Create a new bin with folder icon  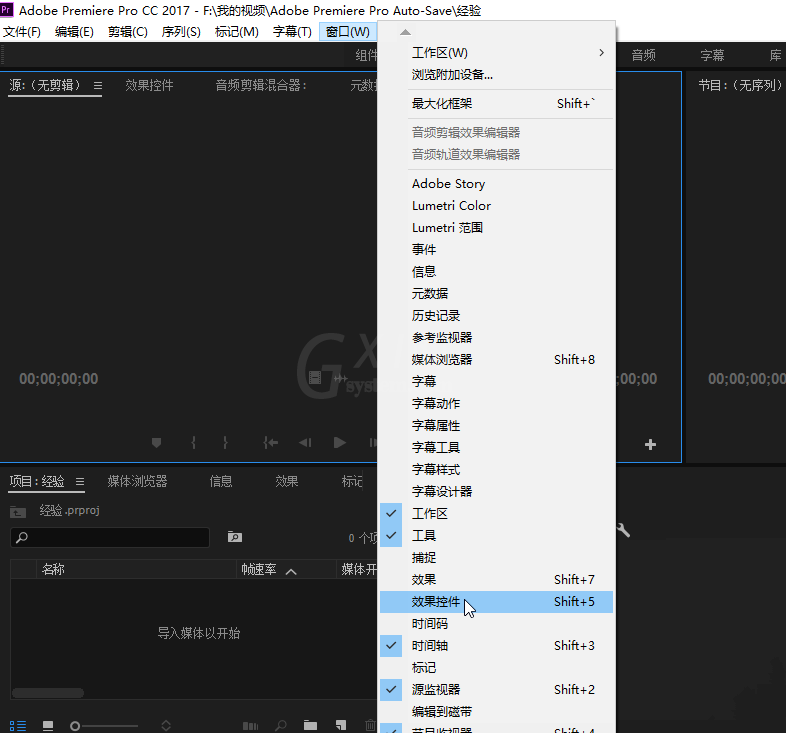coord(310,725)
